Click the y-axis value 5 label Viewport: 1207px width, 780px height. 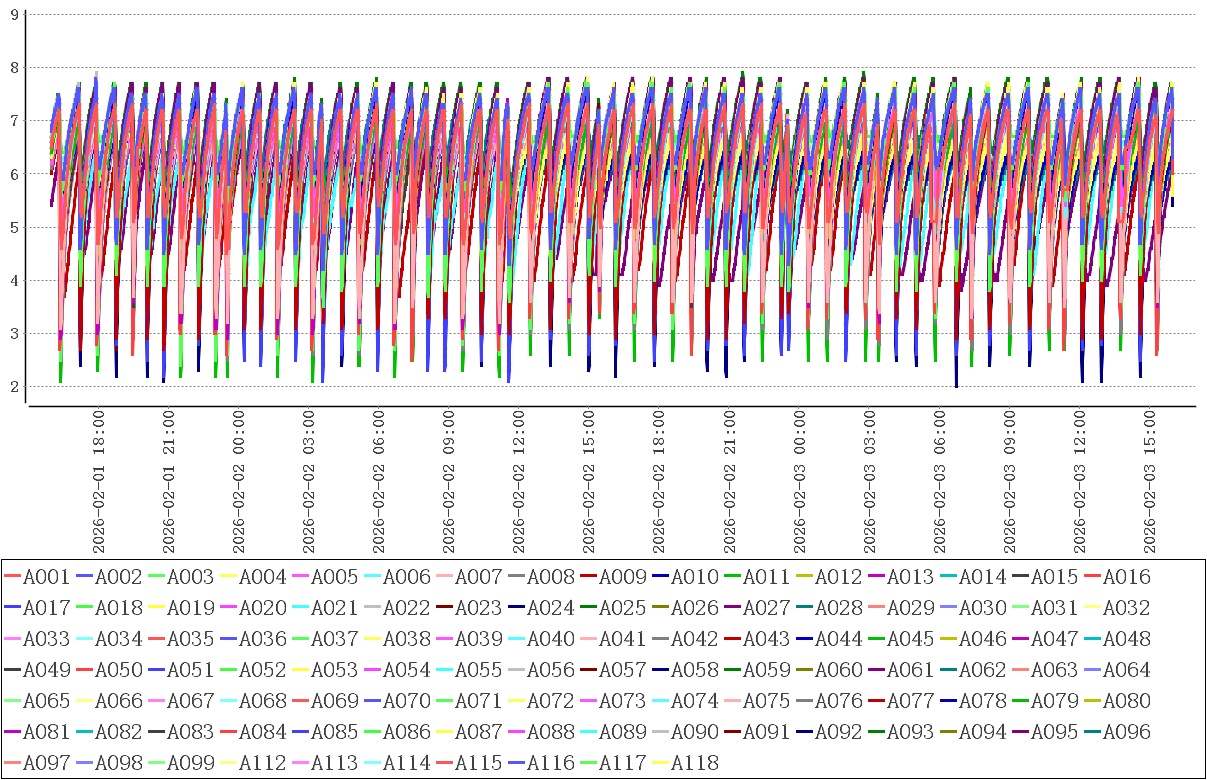tap(13, 227)
